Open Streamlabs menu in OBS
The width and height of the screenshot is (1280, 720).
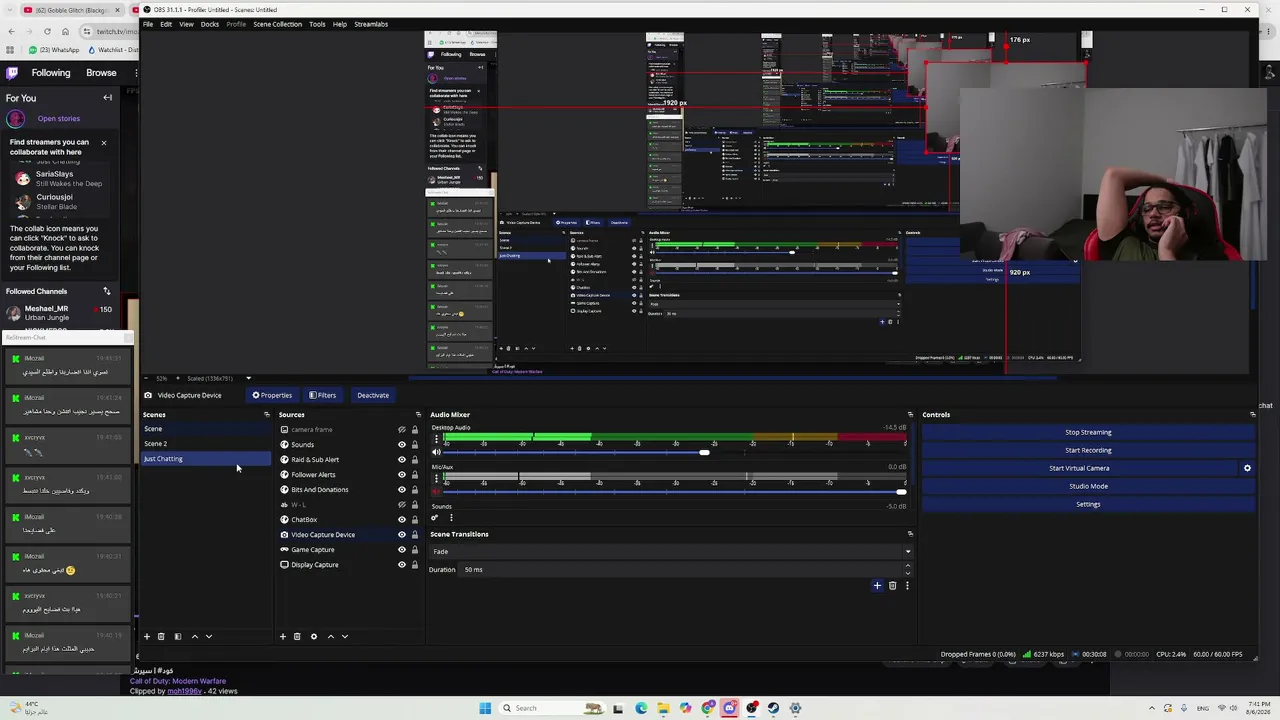tap(371, 24)
